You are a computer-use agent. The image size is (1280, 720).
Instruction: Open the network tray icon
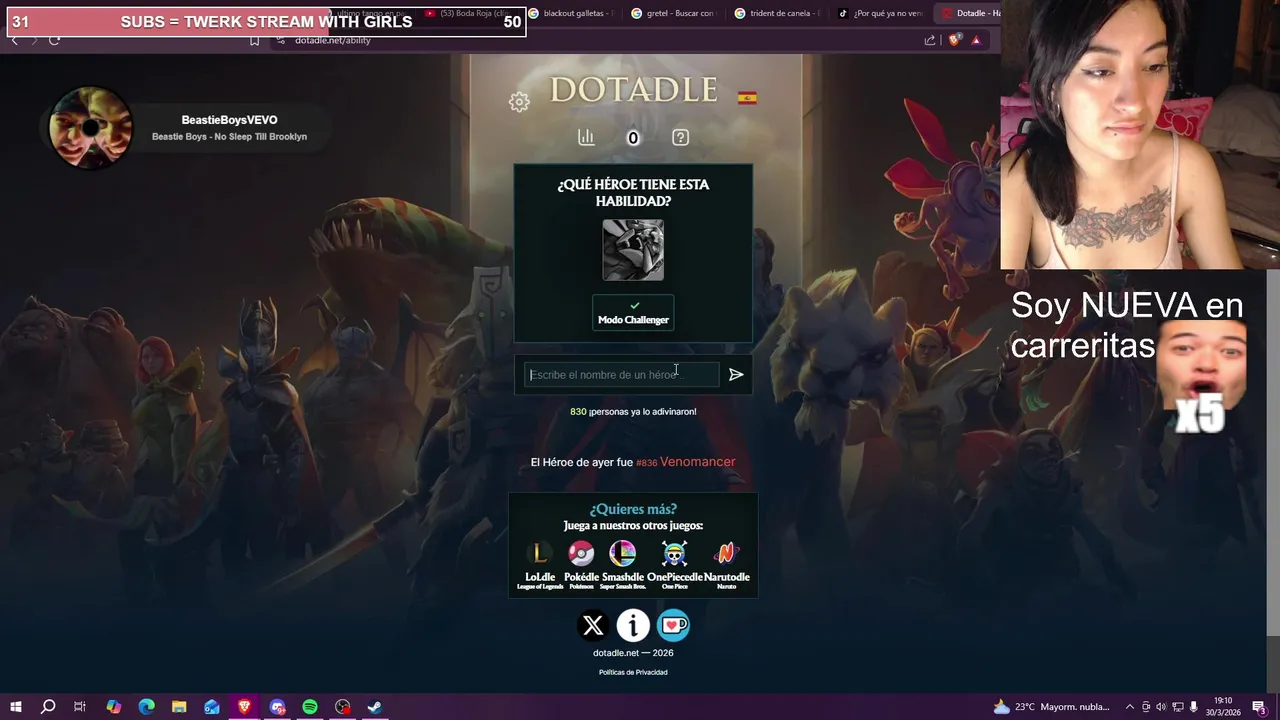1177,707
